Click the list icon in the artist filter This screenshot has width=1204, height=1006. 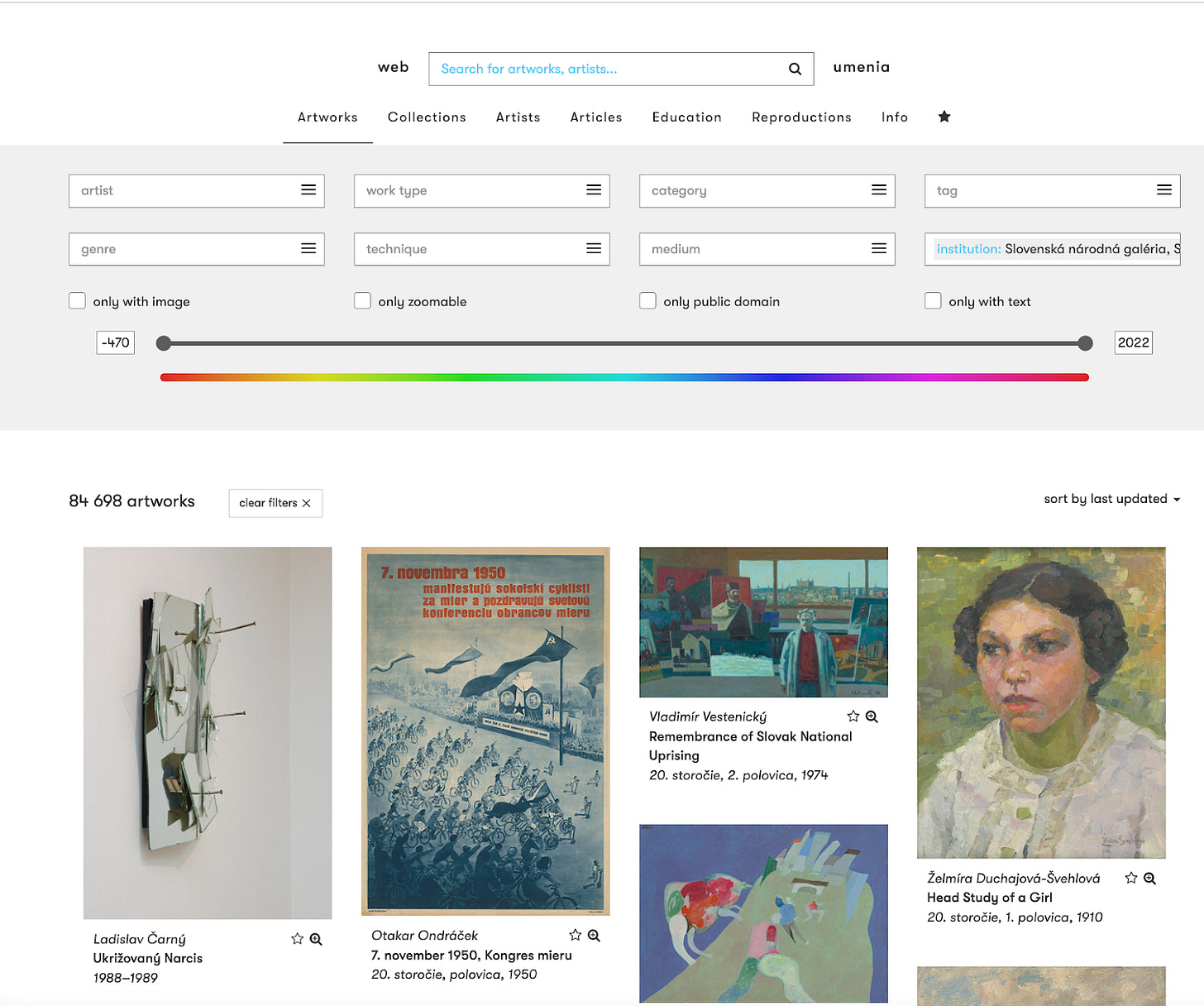(x=308, y=190)
